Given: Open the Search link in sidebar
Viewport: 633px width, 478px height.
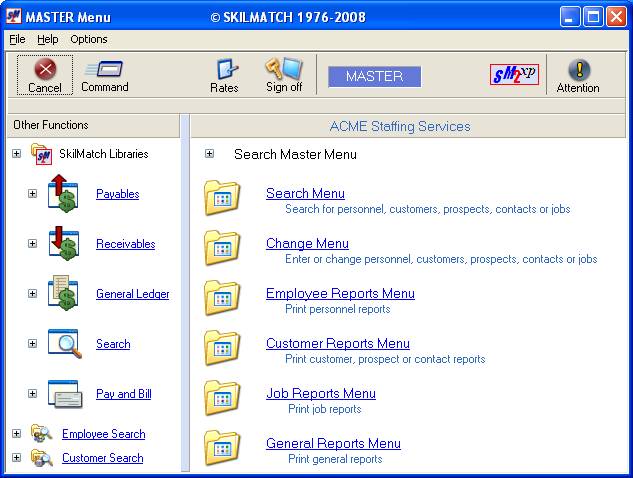Looking at the screenshot, I should click(x=113, y=344).
